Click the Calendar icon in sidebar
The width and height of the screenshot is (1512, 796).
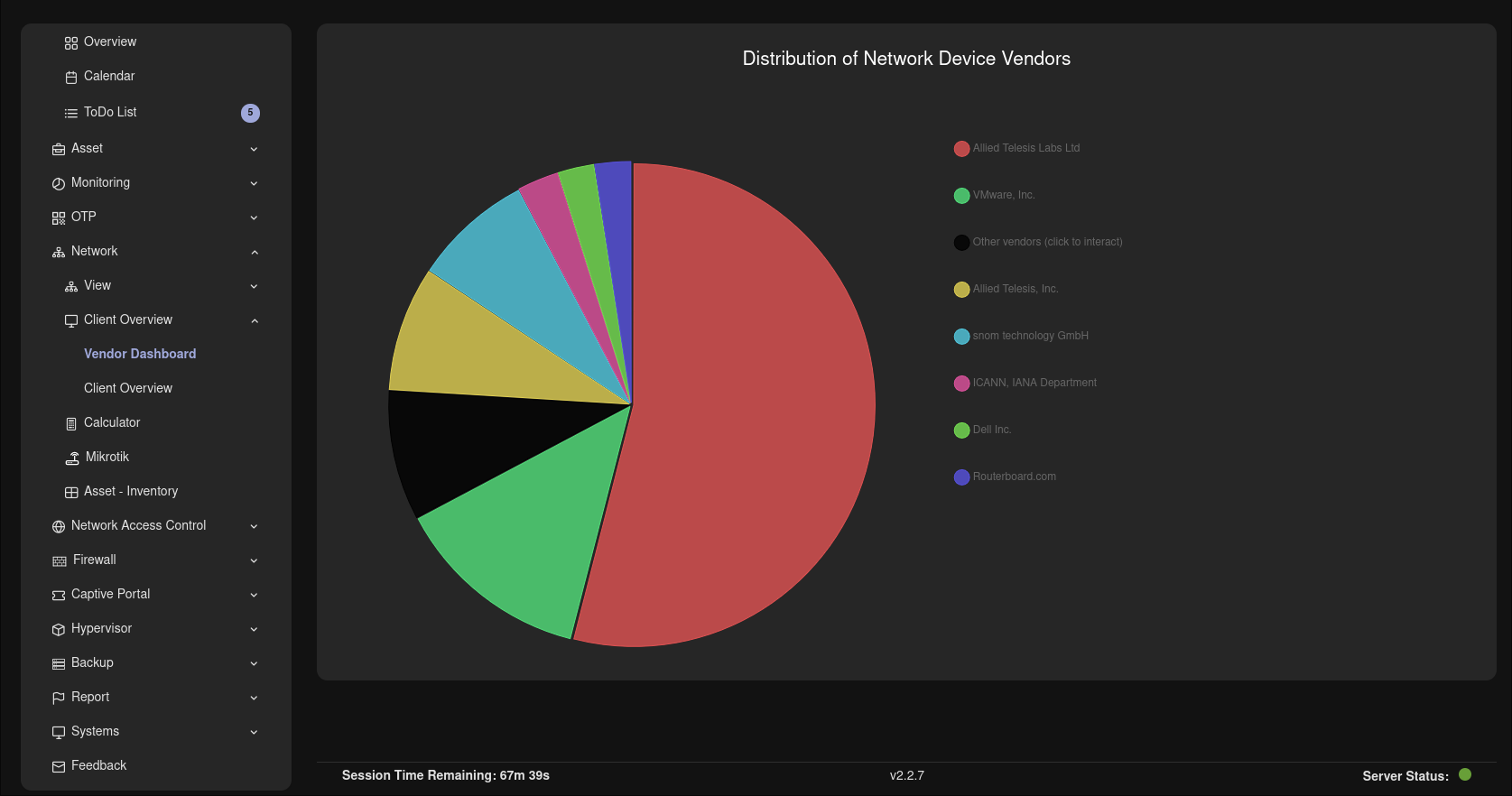tap(71, 77)
